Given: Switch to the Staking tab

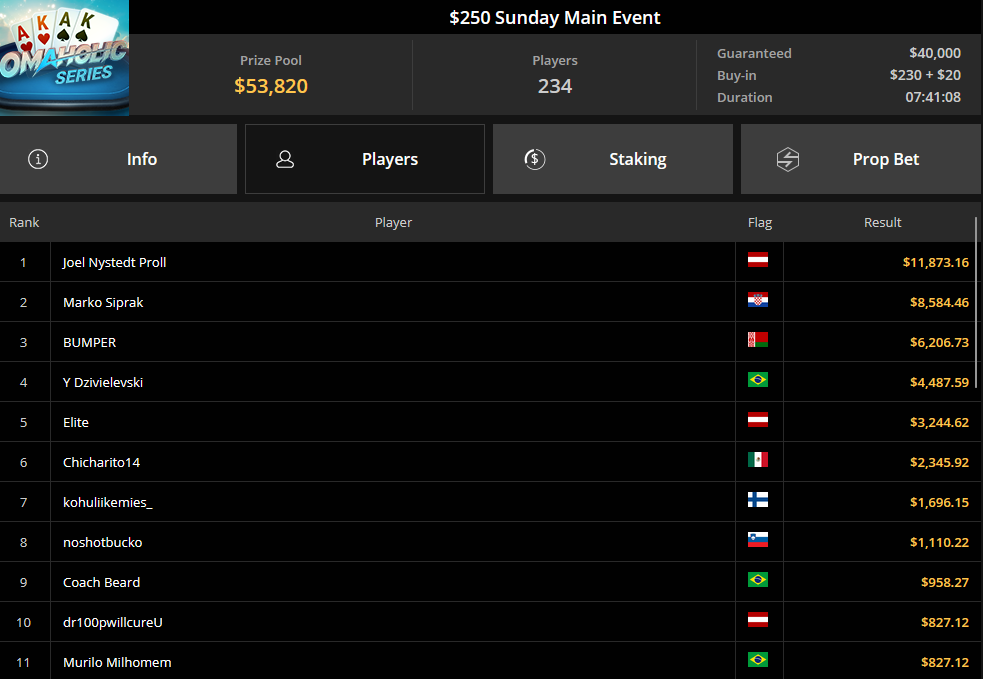Looking at the screenshot, I should [612, 159].
